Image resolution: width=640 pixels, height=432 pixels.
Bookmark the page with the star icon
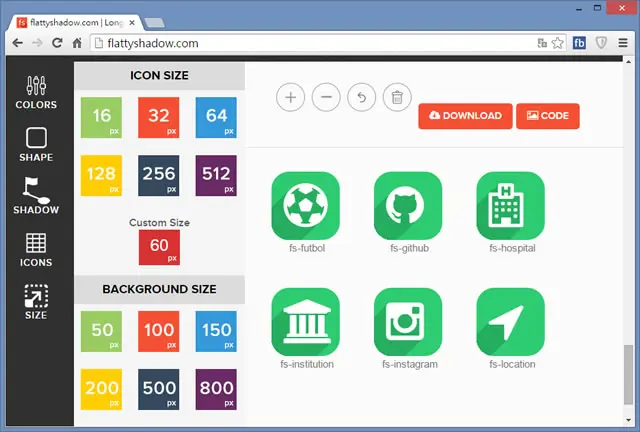558,43
